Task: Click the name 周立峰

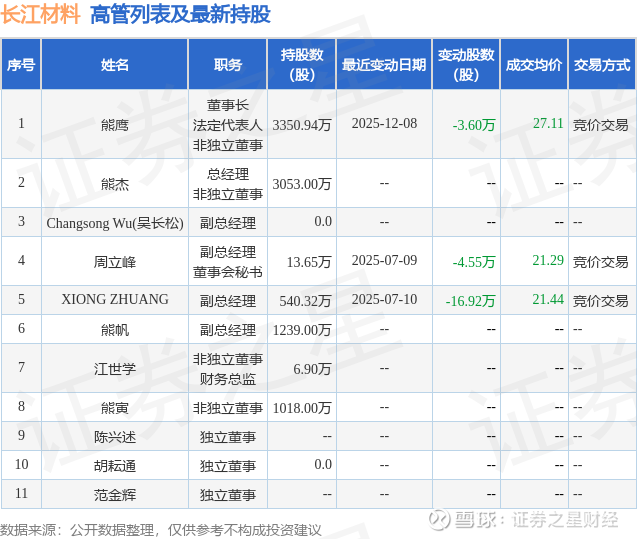Action: (115, 262)
